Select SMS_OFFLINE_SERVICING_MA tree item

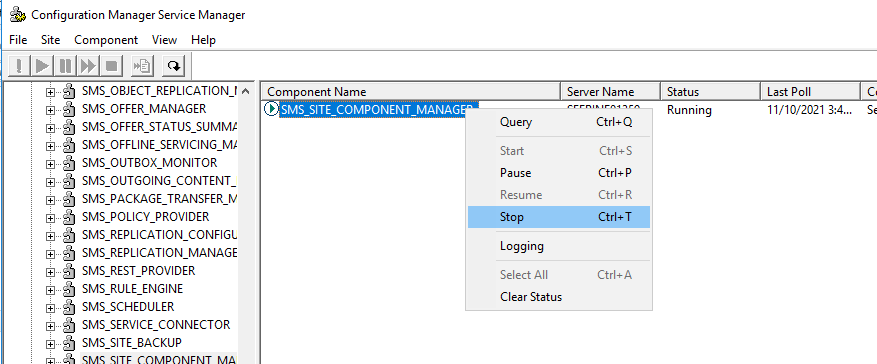(x=160, y=145)
